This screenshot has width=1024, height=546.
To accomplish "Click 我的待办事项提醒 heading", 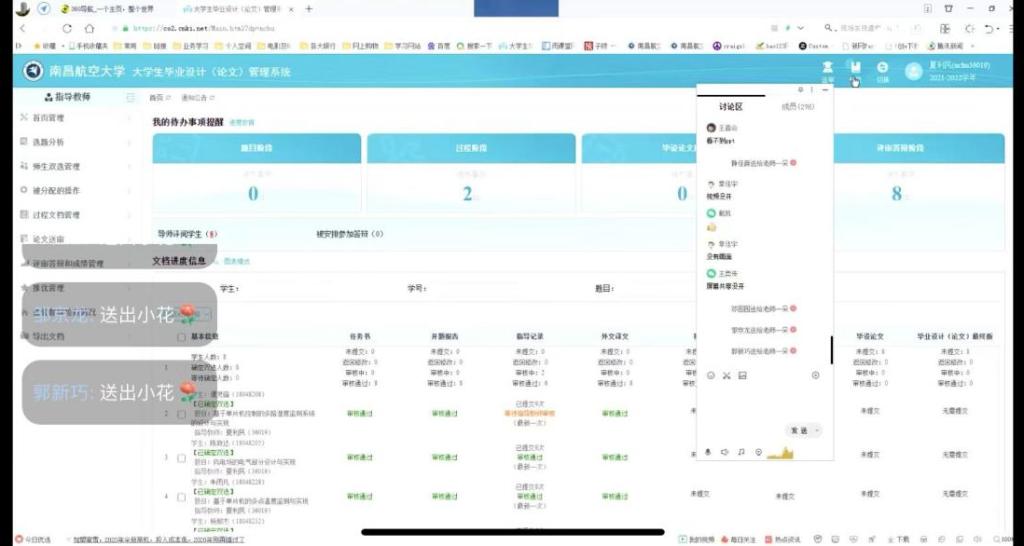I will 188,122.
